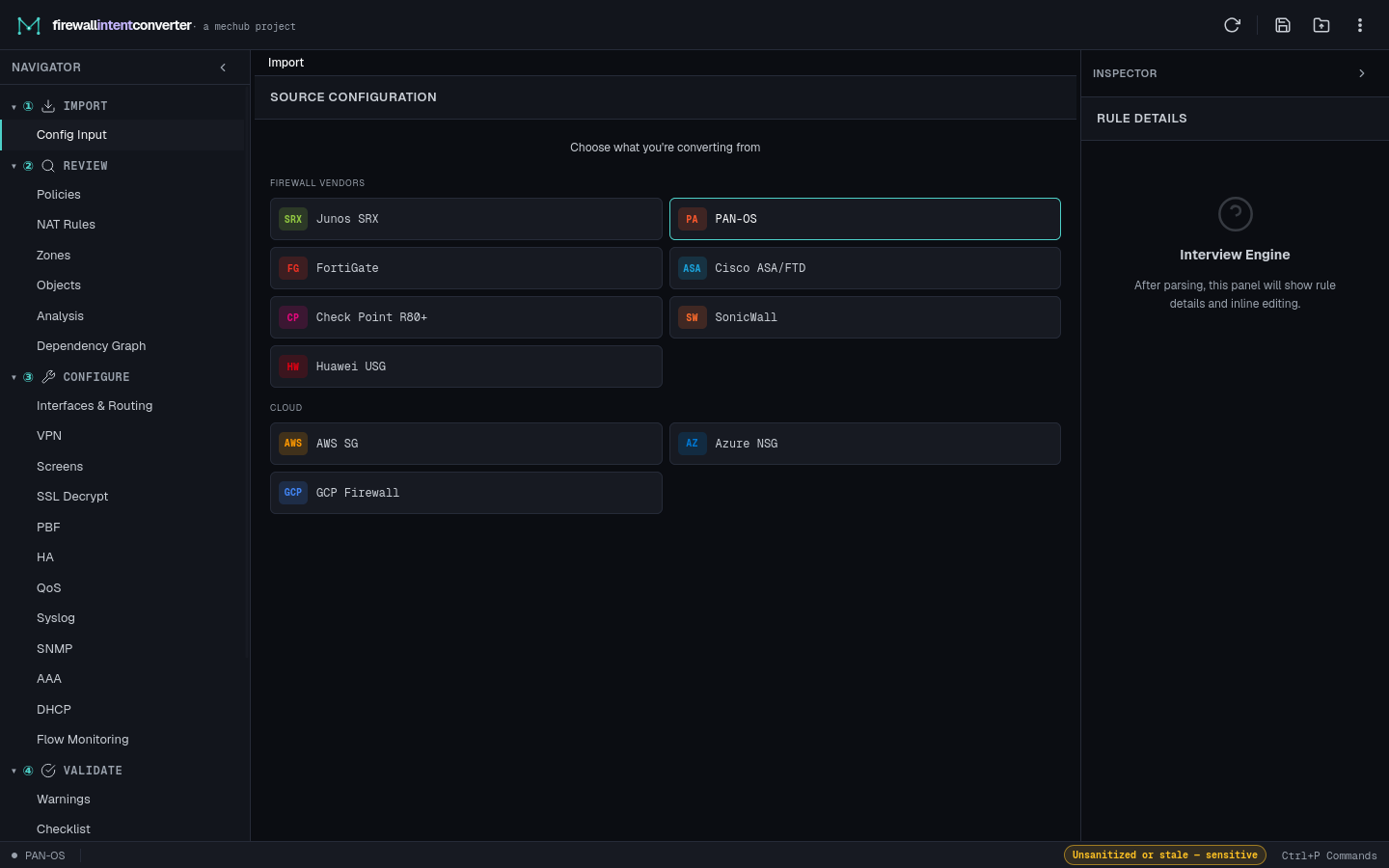This screenshot has width=1389, height=868.
Task: Select GCP Firewall cloud source
Action: coord(466,493)
